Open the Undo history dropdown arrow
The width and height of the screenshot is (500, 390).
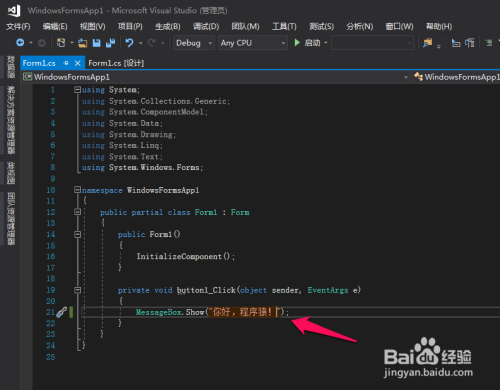(140, 43)
